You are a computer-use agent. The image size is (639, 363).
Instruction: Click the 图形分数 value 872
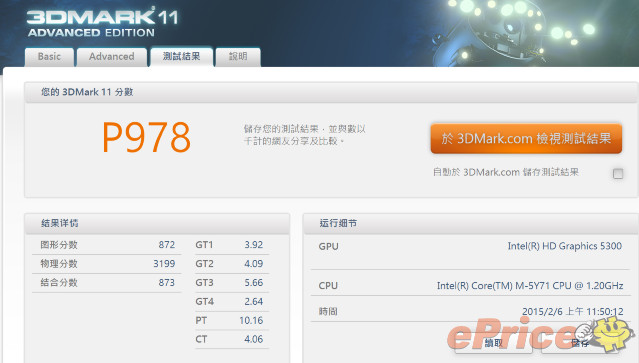pyautogui.click(x=167, y=245)
